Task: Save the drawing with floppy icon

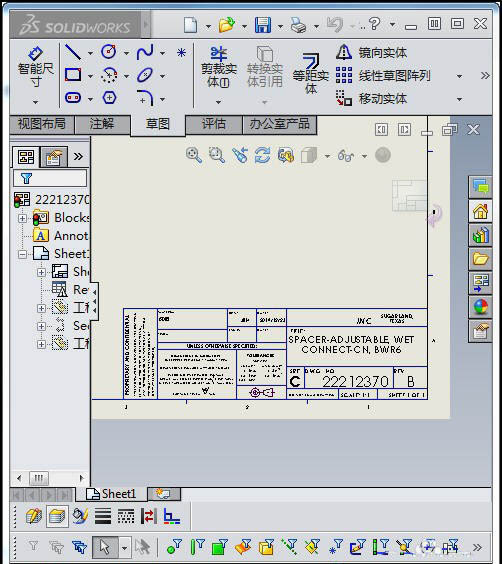Action: pyautogui.click(x=263, y=25)
